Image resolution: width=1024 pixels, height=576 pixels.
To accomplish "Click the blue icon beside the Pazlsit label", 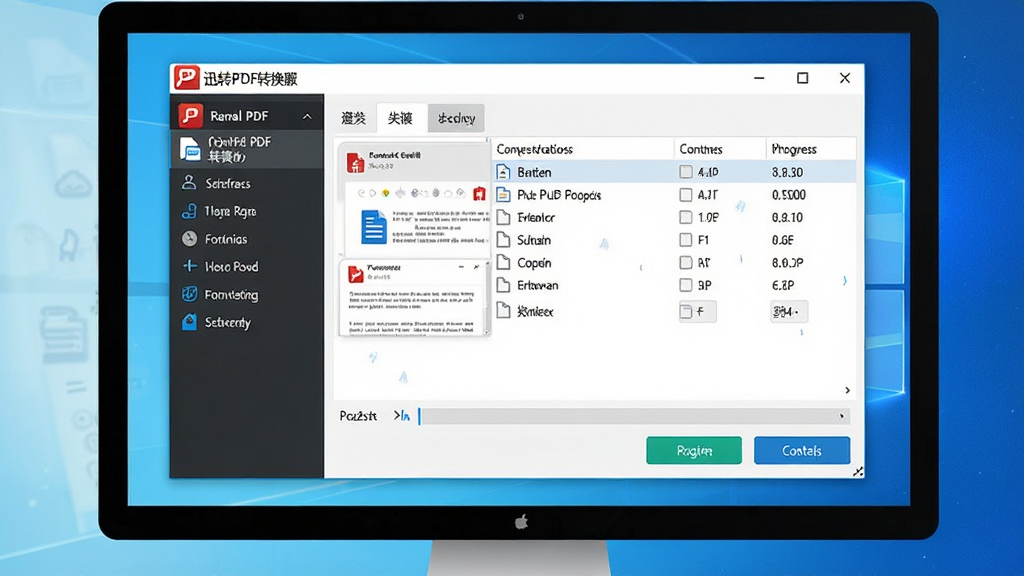I will (x=402, y=416).
